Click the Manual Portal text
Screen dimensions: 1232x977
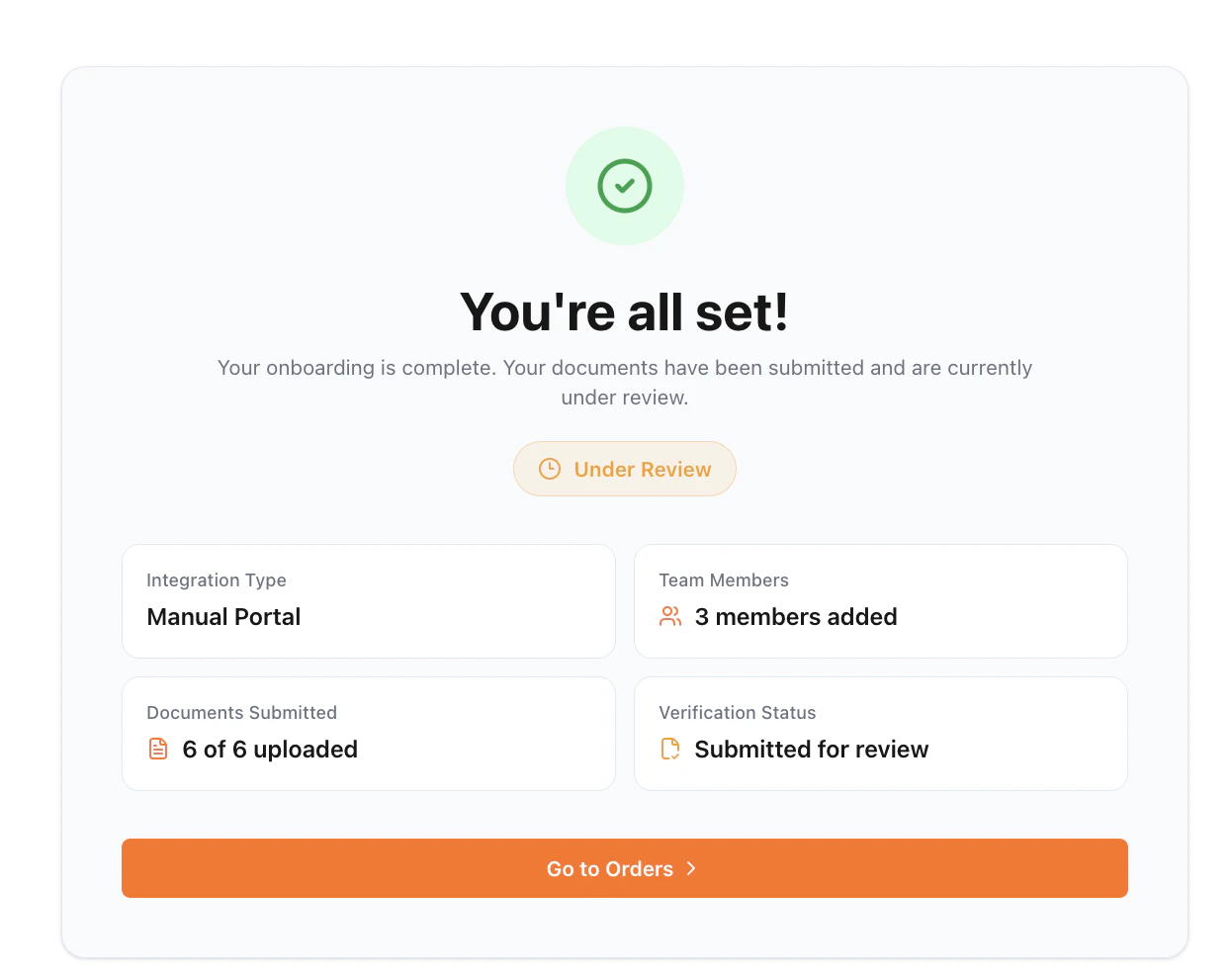223,617
